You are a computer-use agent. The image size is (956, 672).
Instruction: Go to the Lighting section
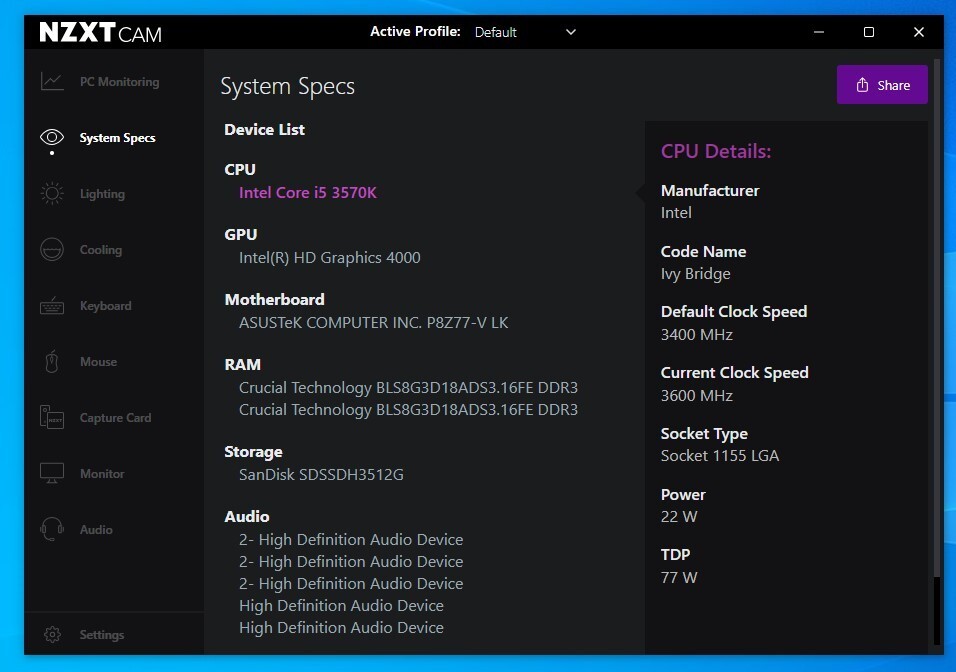pyautogui.click(x=102, y=194)
